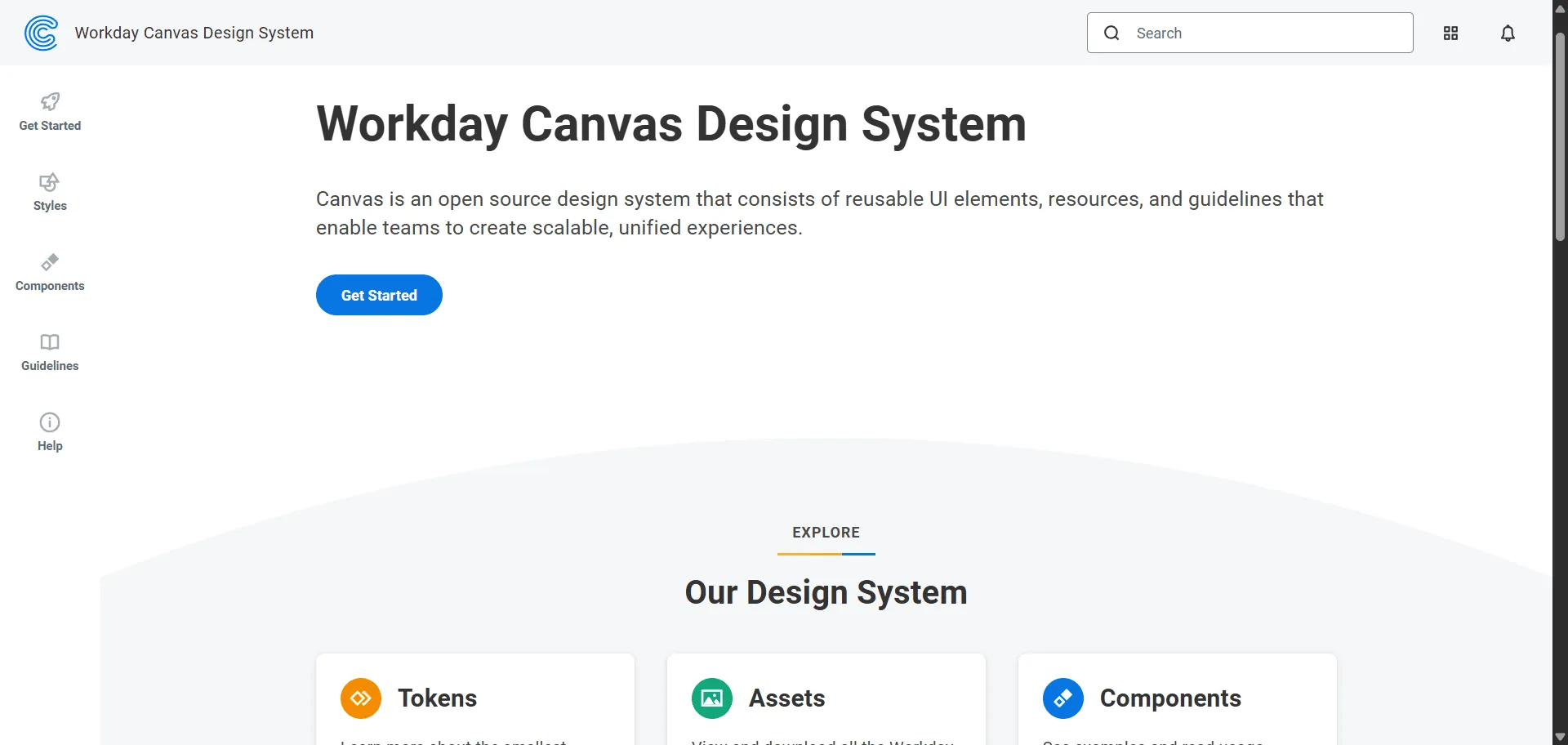Click the vertical scrollbar thumb

(x=1560, y=136)
